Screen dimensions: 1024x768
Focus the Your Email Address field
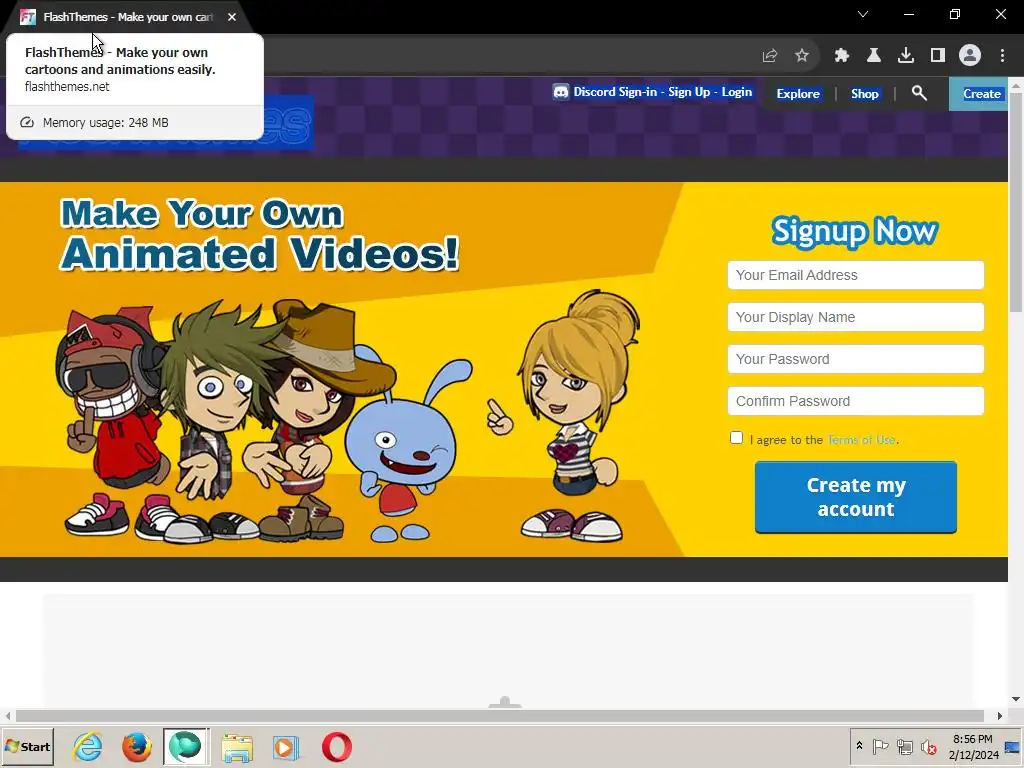[x=856, y=275]
